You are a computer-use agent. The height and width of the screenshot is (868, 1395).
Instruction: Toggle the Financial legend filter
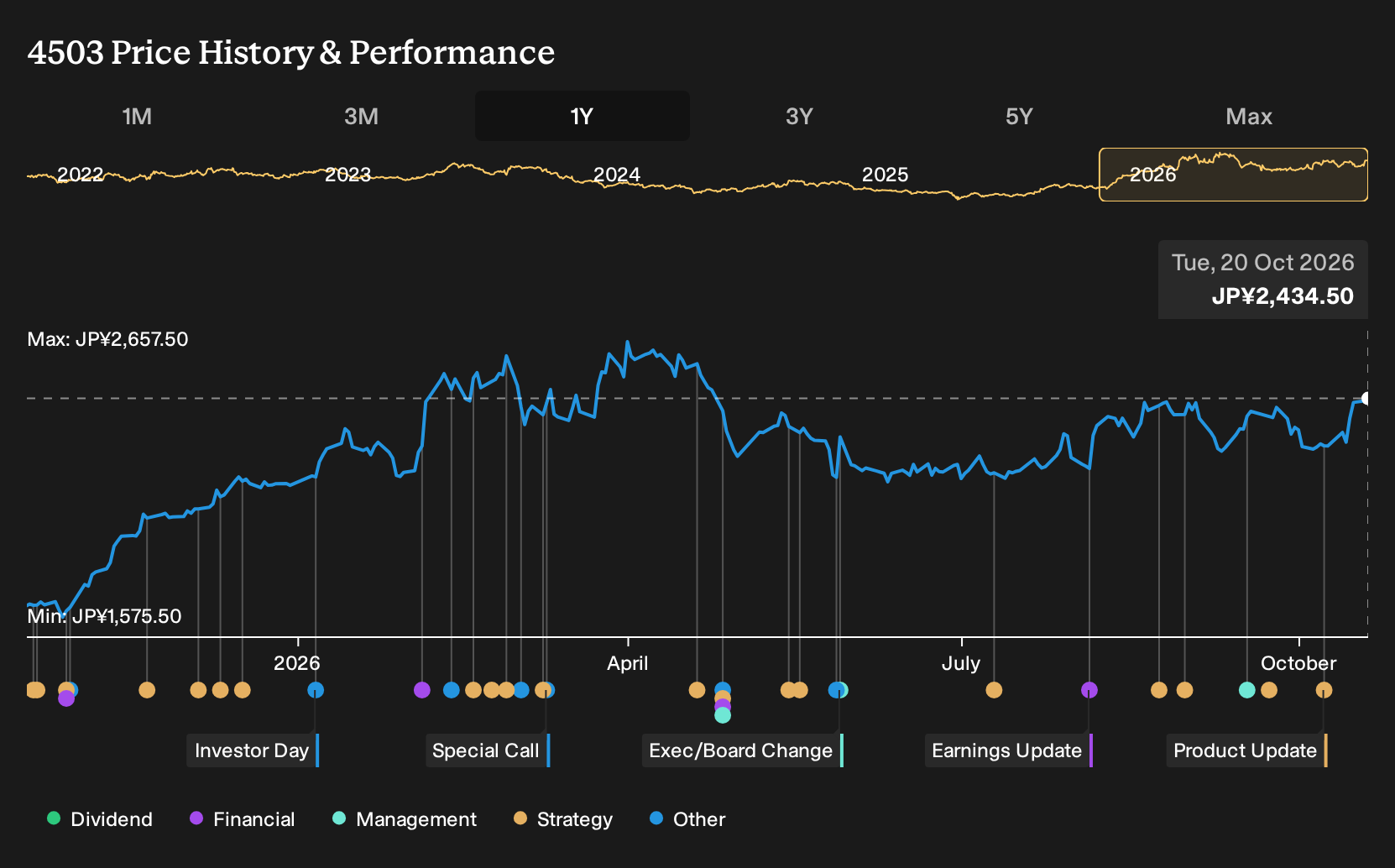coord(243,819)
